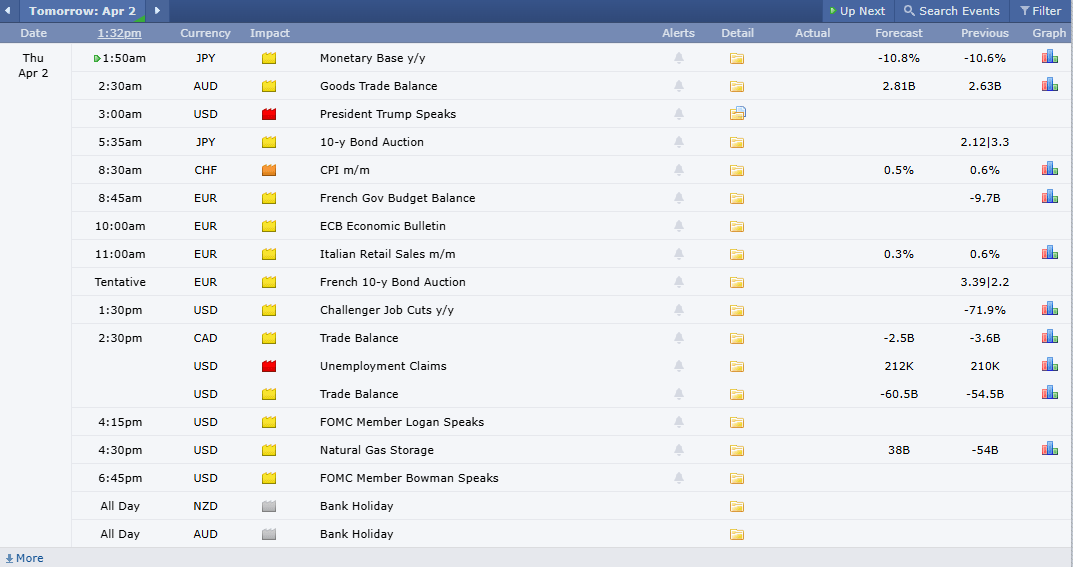Click yellow impact icon for 10-y Bond Auction
Image resolution: width=1073 pixels, height=567 pixels.
click(x=269, y=142)
